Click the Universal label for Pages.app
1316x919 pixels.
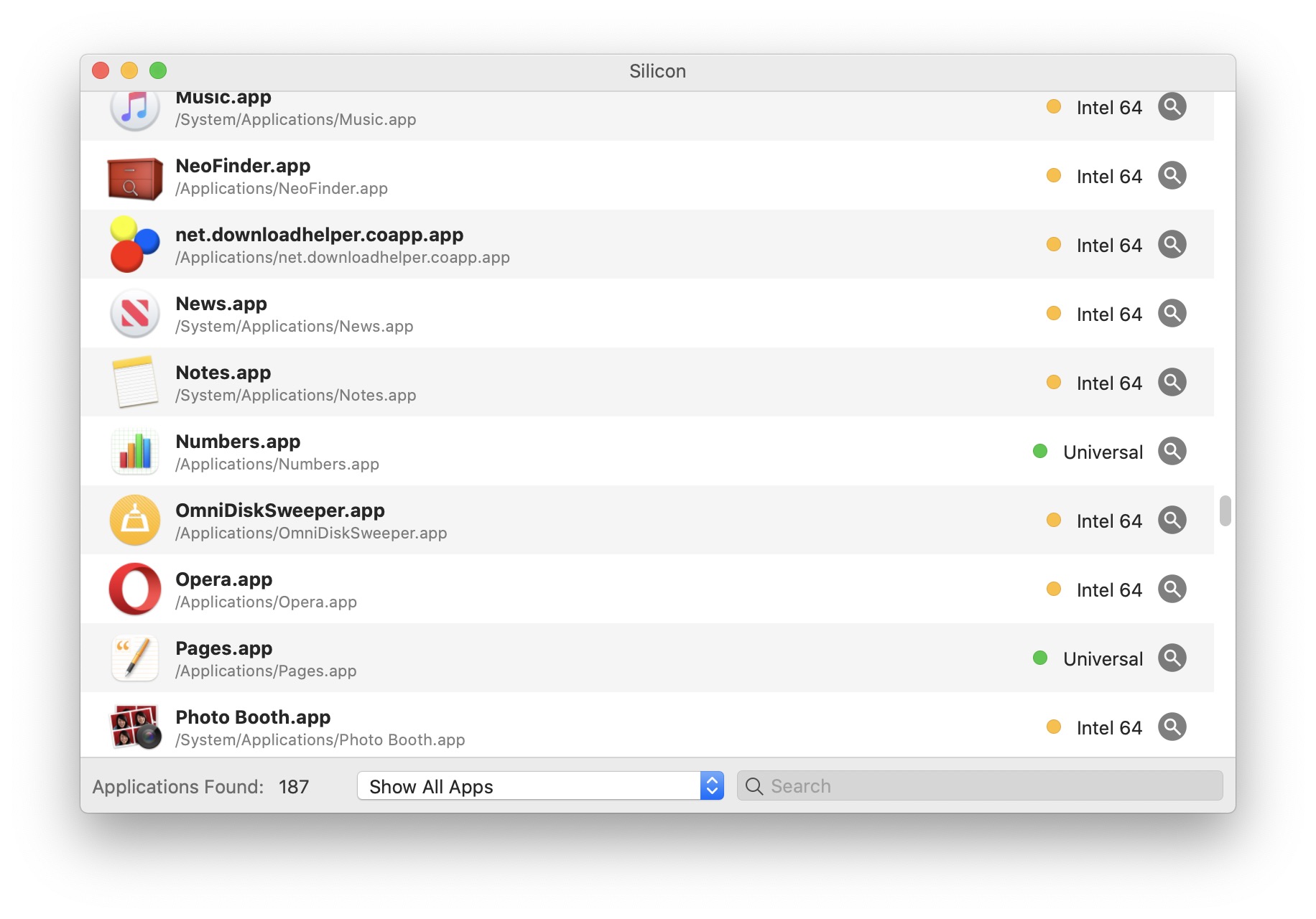point(1103,659)
